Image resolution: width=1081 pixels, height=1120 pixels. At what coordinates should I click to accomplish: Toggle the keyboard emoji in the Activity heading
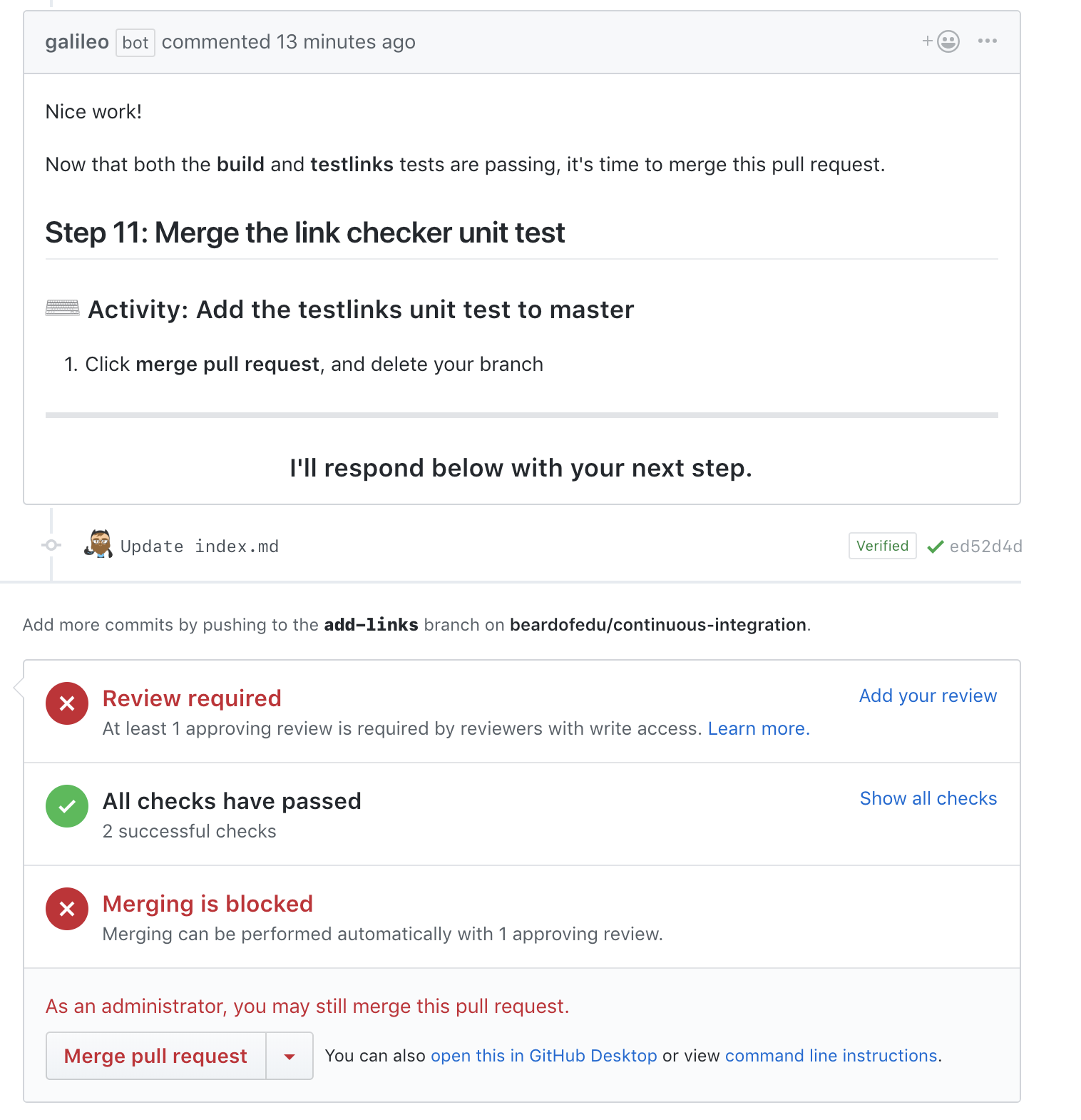63,308
